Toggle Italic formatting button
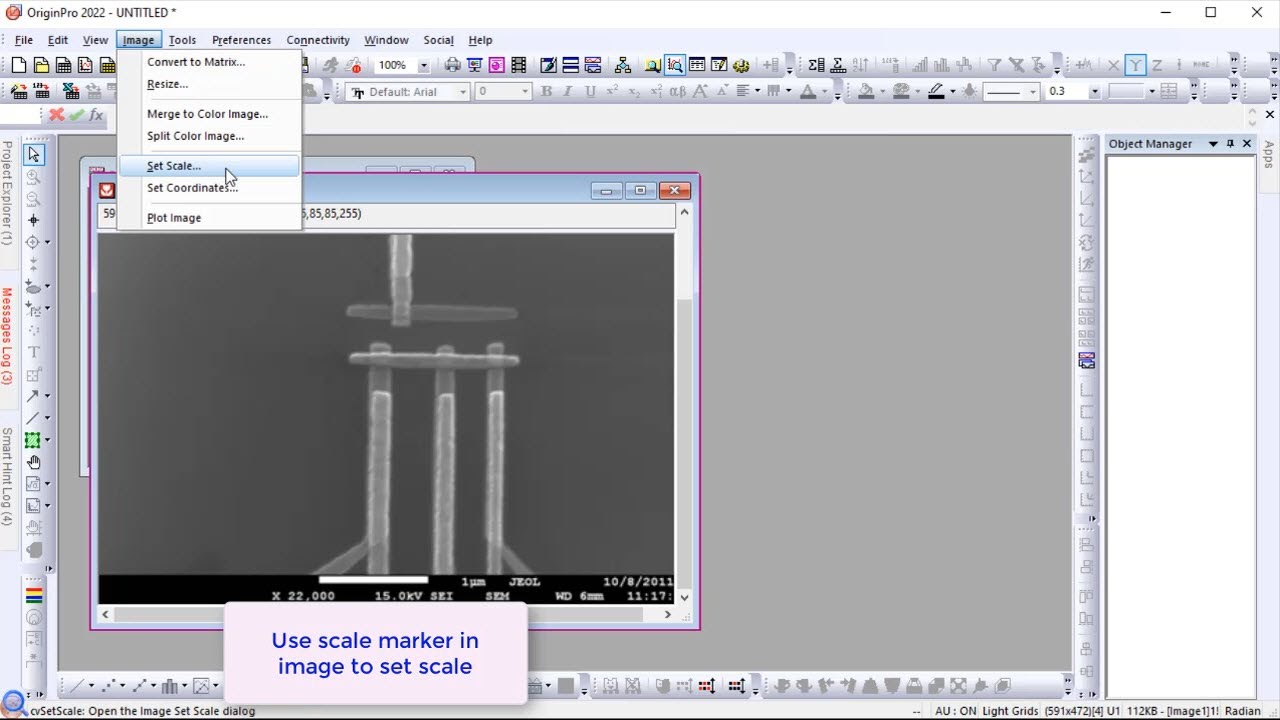Screen dimensions: 1280x720 tap(568, 91)
